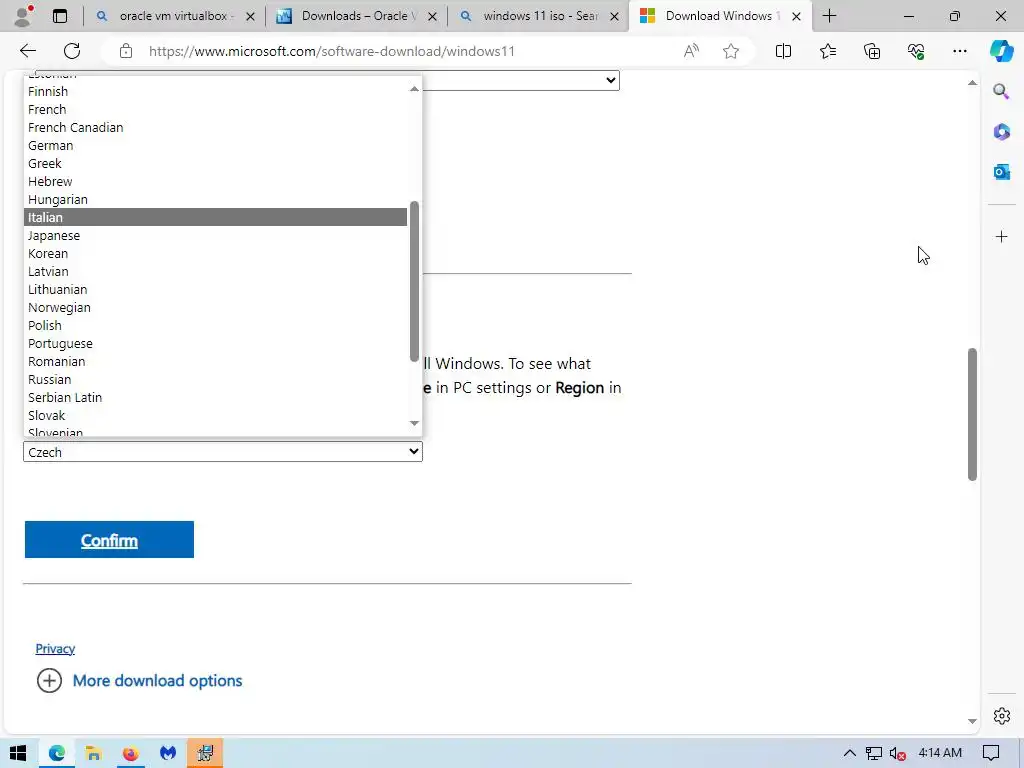Open the pinned setup app on taskbar
The width and height of the screenshot is (1024, 768).
(x=205, y=753)
